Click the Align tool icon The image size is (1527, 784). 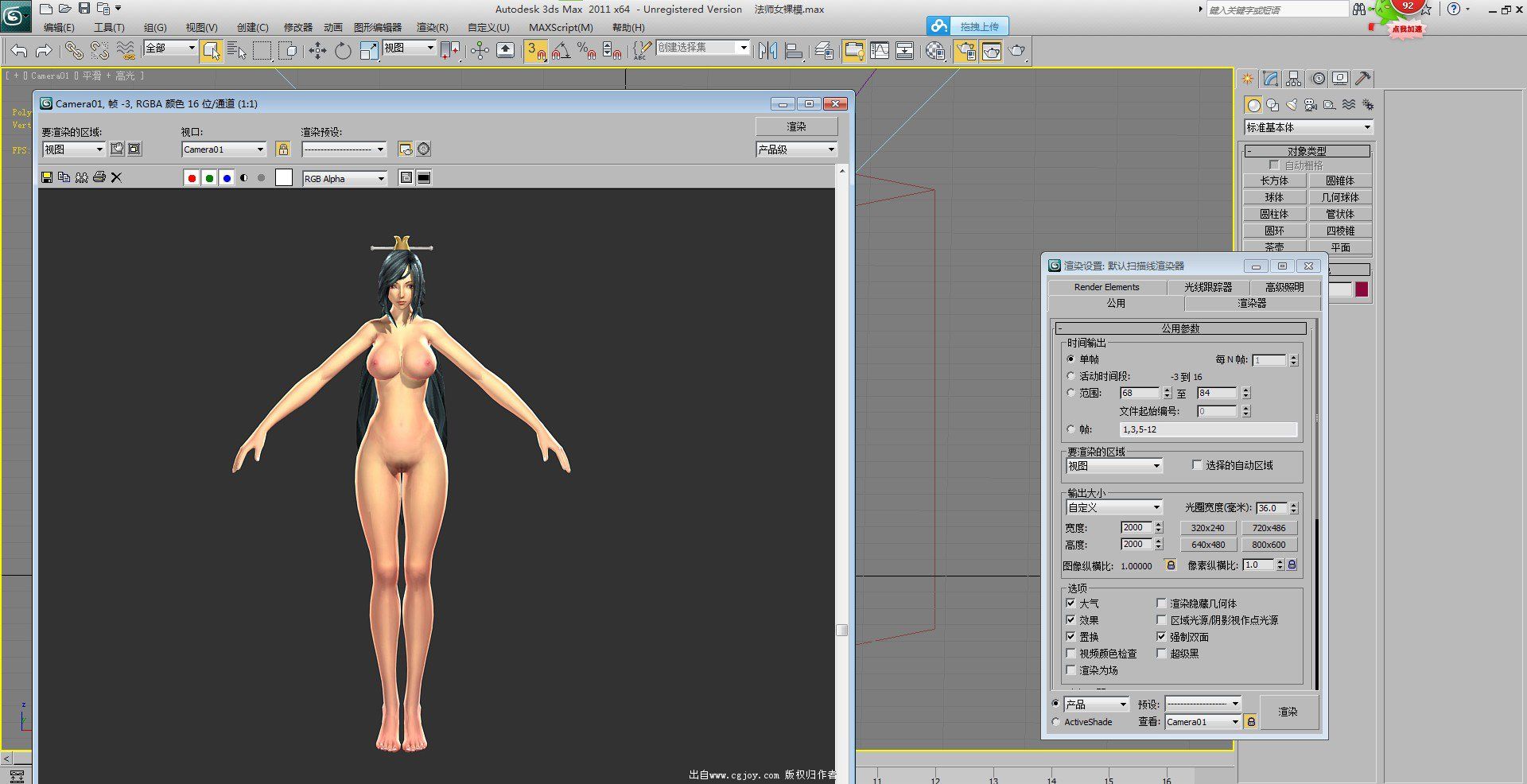click(x=794, y=51)
